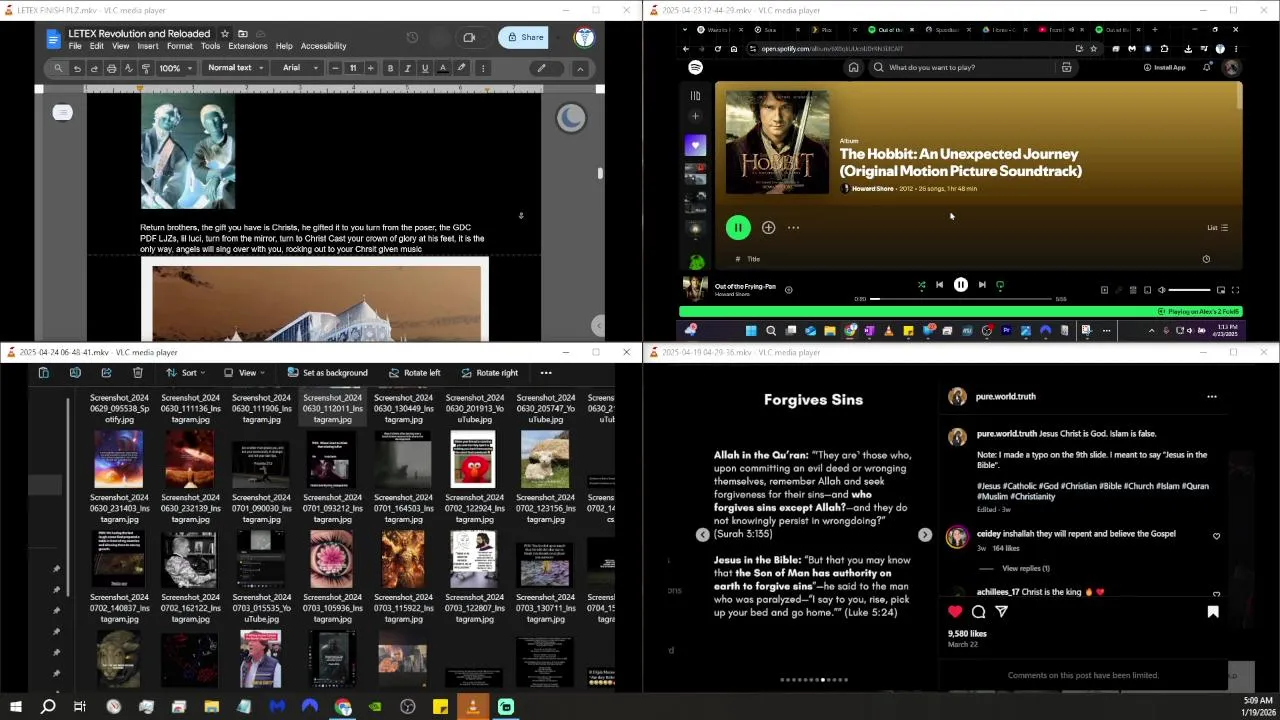Star the LETEX Revolution document
This screenshot has height=720, width=1280.
tap(225, 34)
